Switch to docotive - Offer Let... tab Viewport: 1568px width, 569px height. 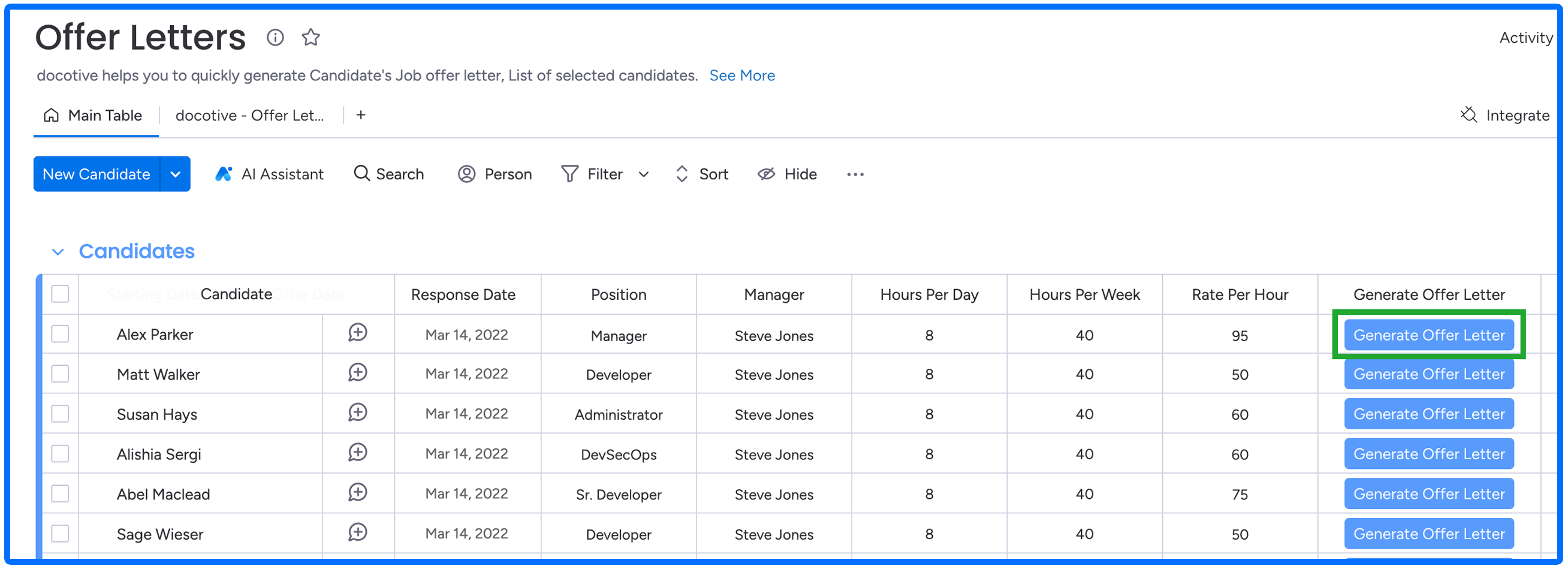pyautogui.click(x=249, y=115)
